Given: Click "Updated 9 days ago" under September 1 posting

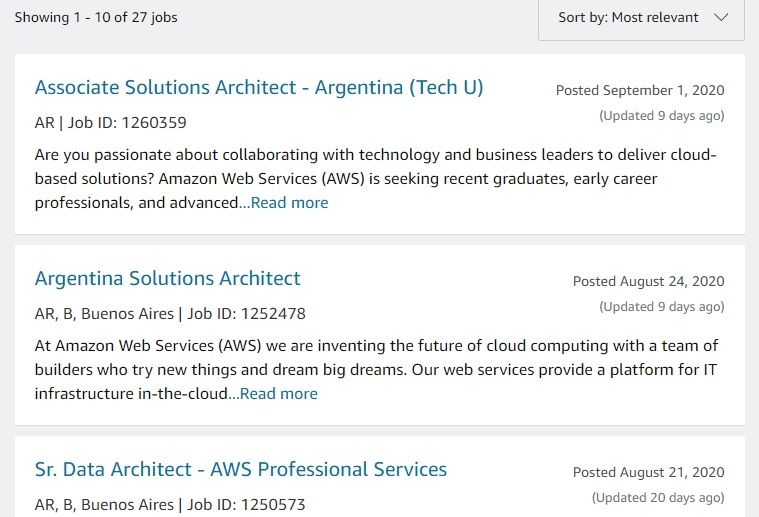Looking at the screenshot, I should pyautogui.click(x=662, y=116).
